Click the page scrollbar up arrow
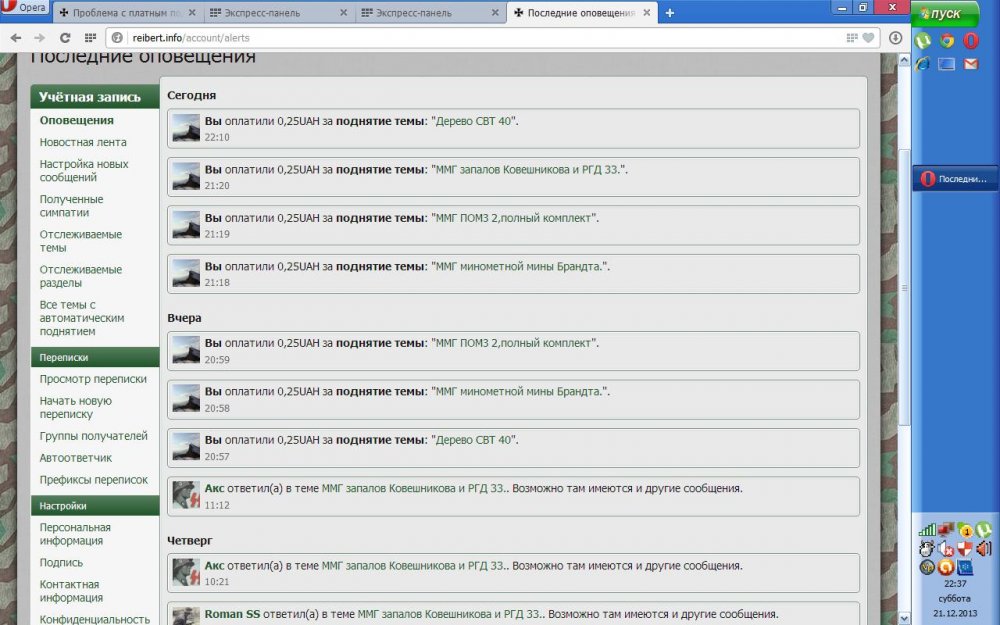 coord(904,60)
